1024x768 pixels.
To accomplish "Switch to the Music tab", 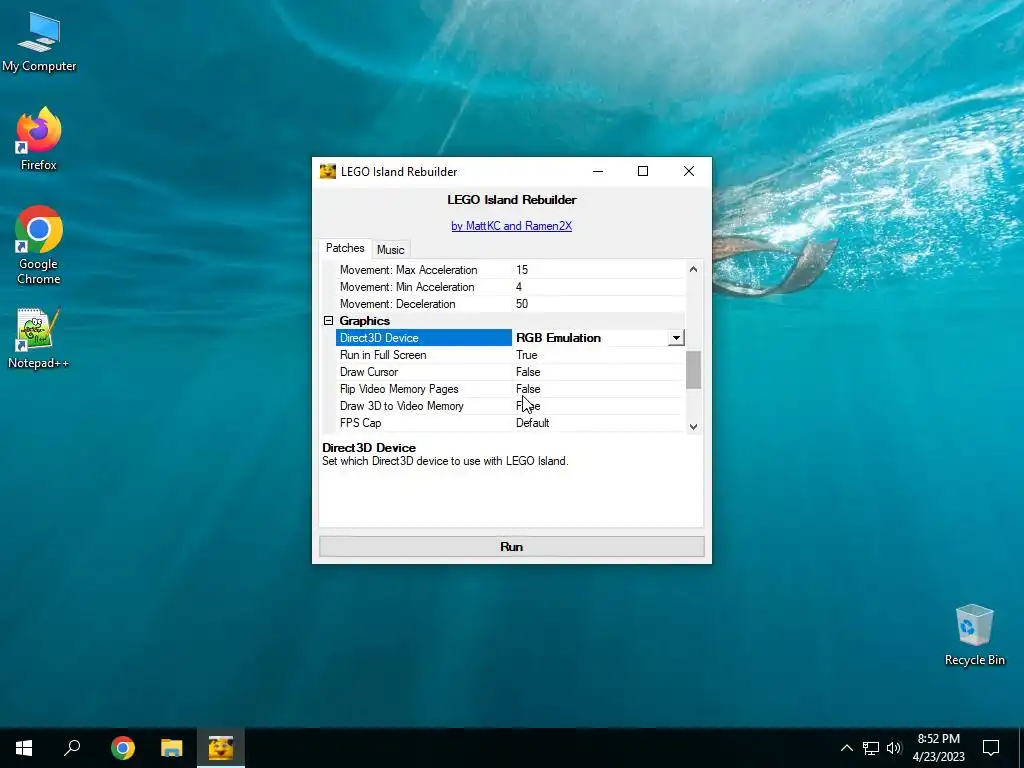I will tap(391, 249).
